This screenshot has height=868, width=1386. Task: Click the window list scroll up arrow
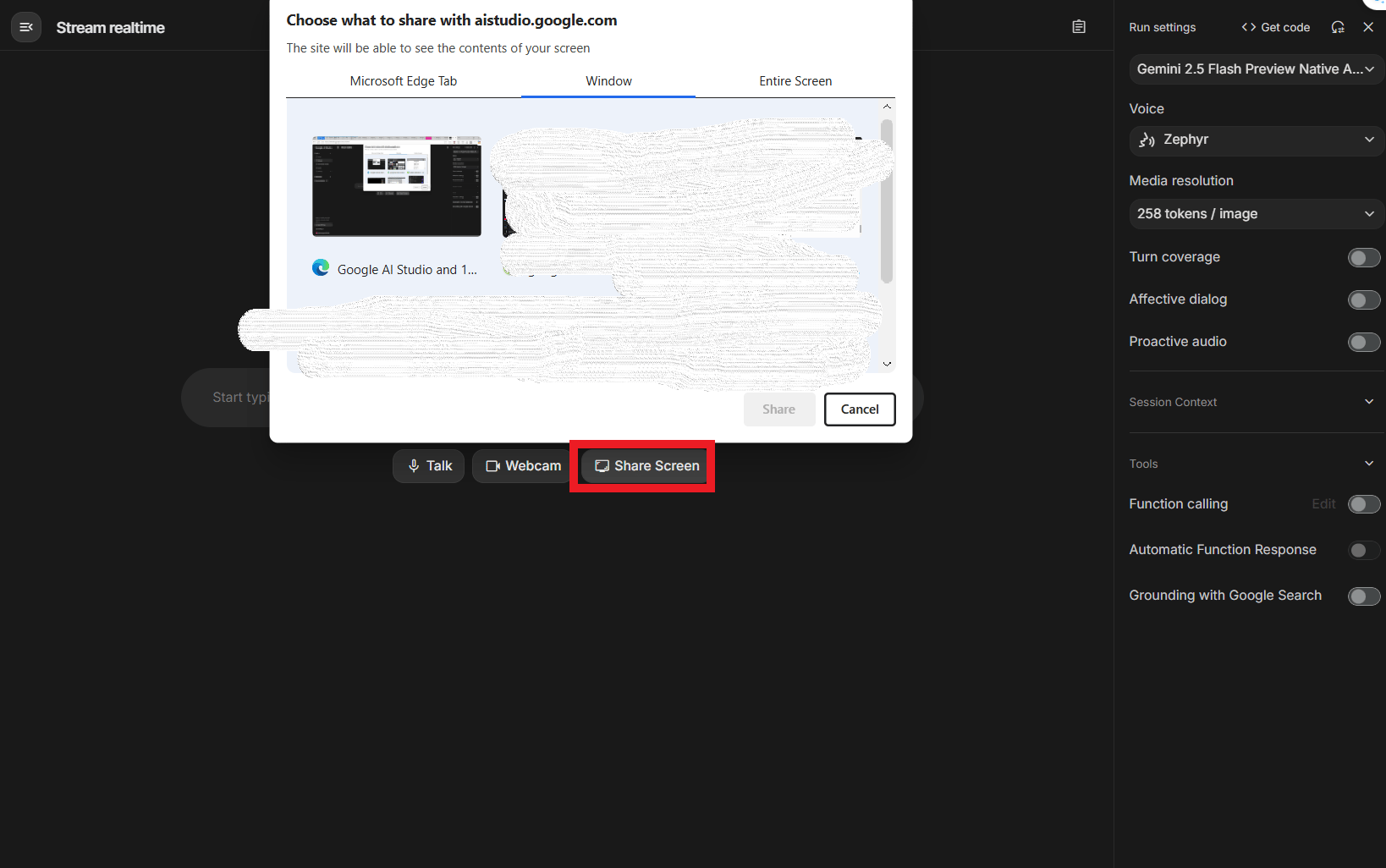(887, 107)
